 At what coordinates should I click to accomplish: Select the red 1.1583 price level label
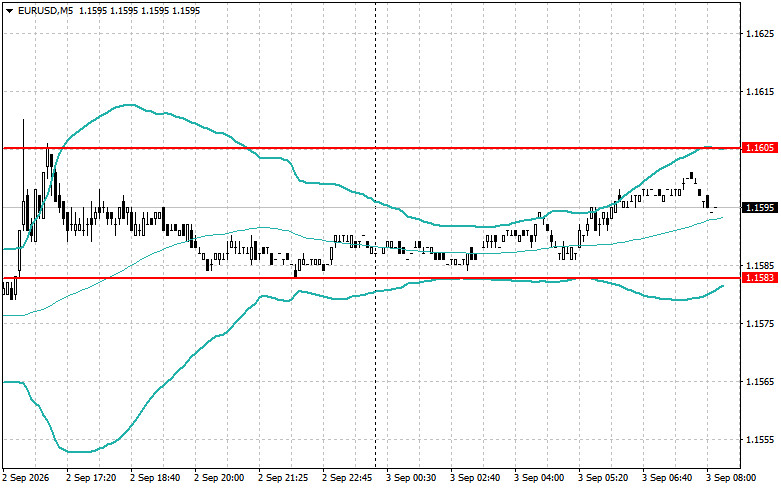click(760, 277)
